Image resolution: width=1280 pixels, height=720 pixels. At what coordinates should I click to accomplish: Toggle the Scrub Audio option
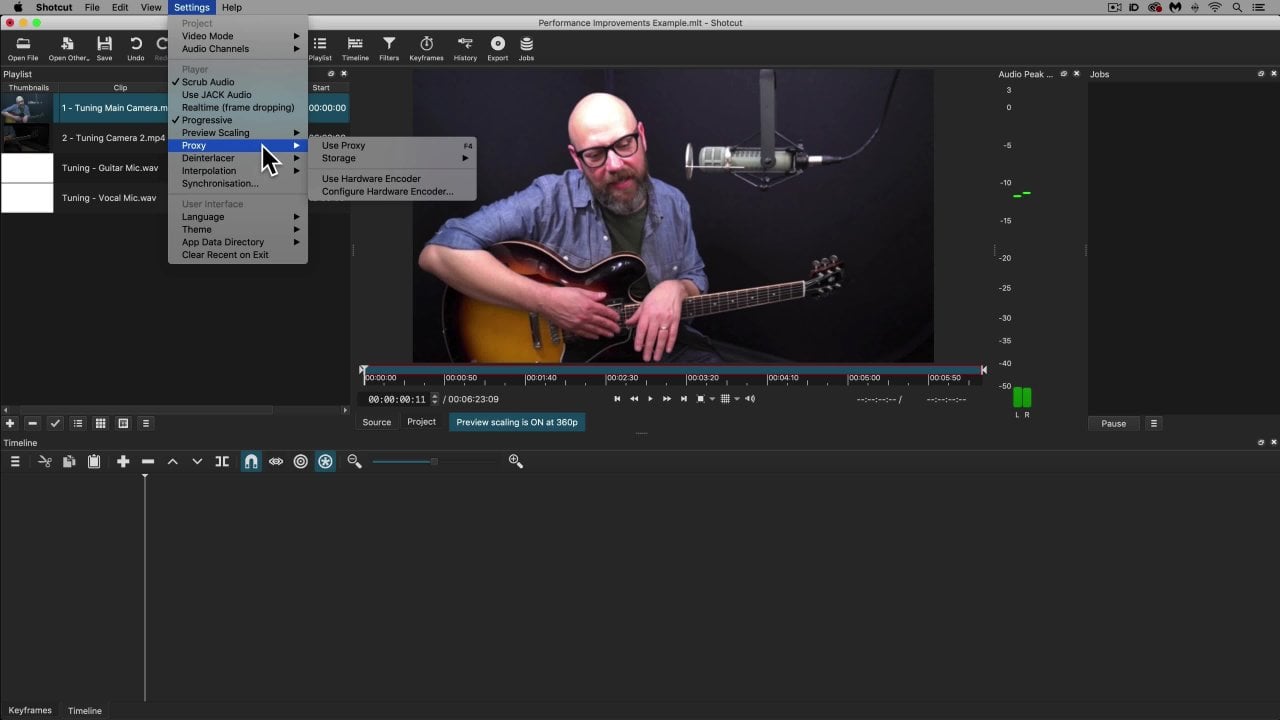(208, 82)
